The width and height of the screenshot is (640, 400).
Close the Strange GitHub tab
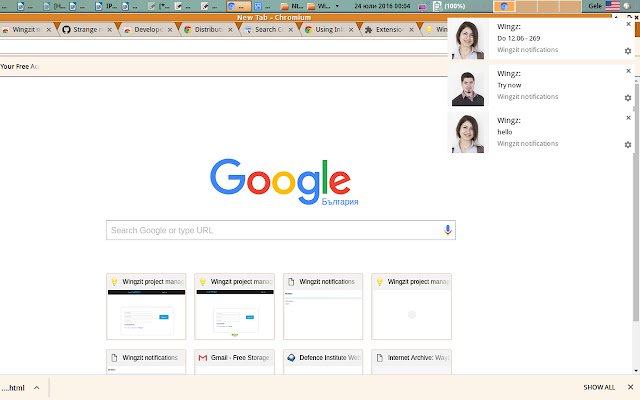point(109,30)
